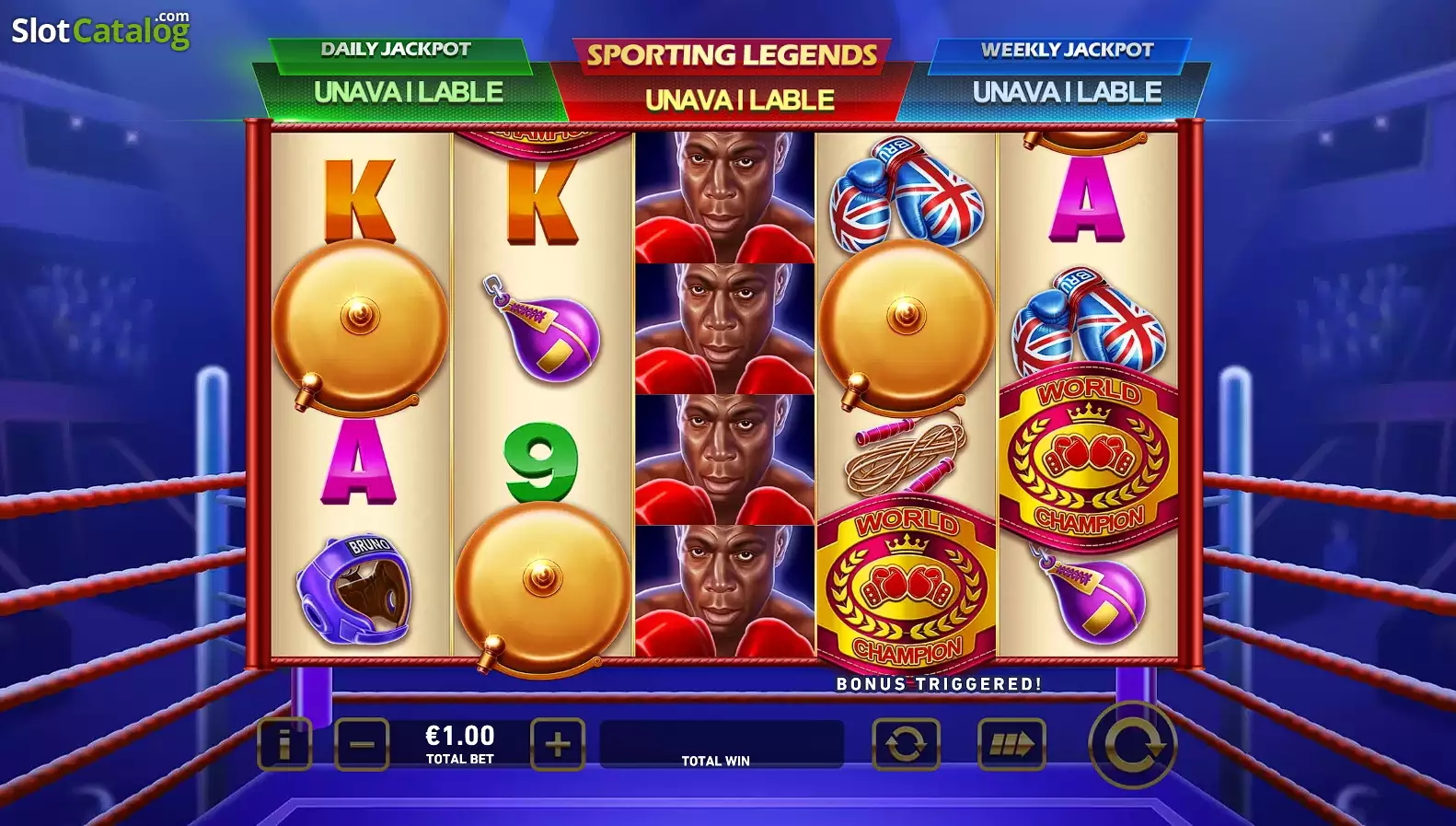Select the green 9 symbol

(541, 461)
